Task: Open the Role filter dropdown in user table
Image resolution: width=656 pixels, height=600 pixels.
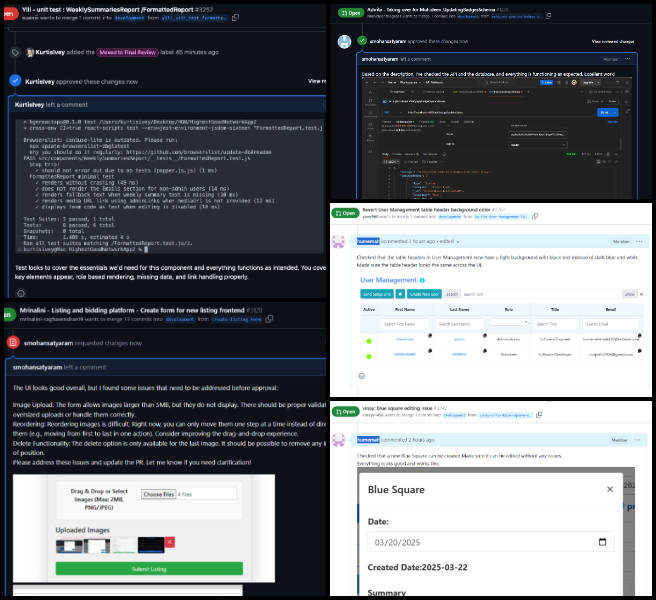Action: pyautogui.click(x=509, y=323)
